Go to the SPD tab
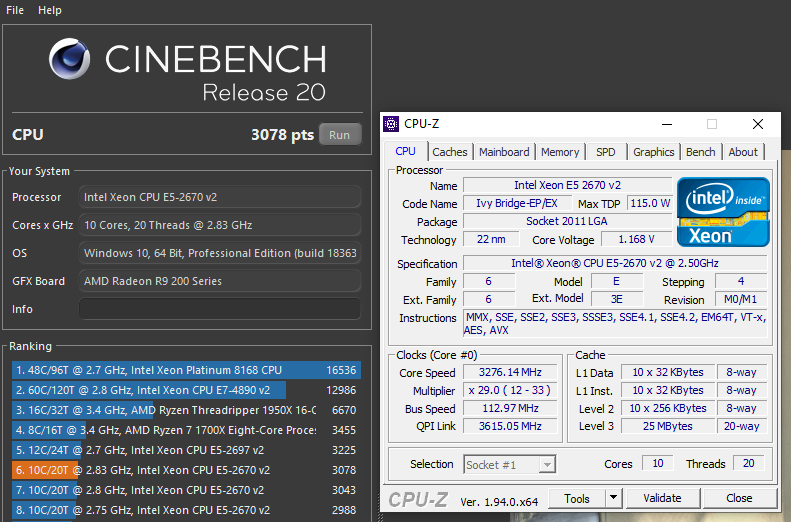791x522 pixels. click(606, 152)
